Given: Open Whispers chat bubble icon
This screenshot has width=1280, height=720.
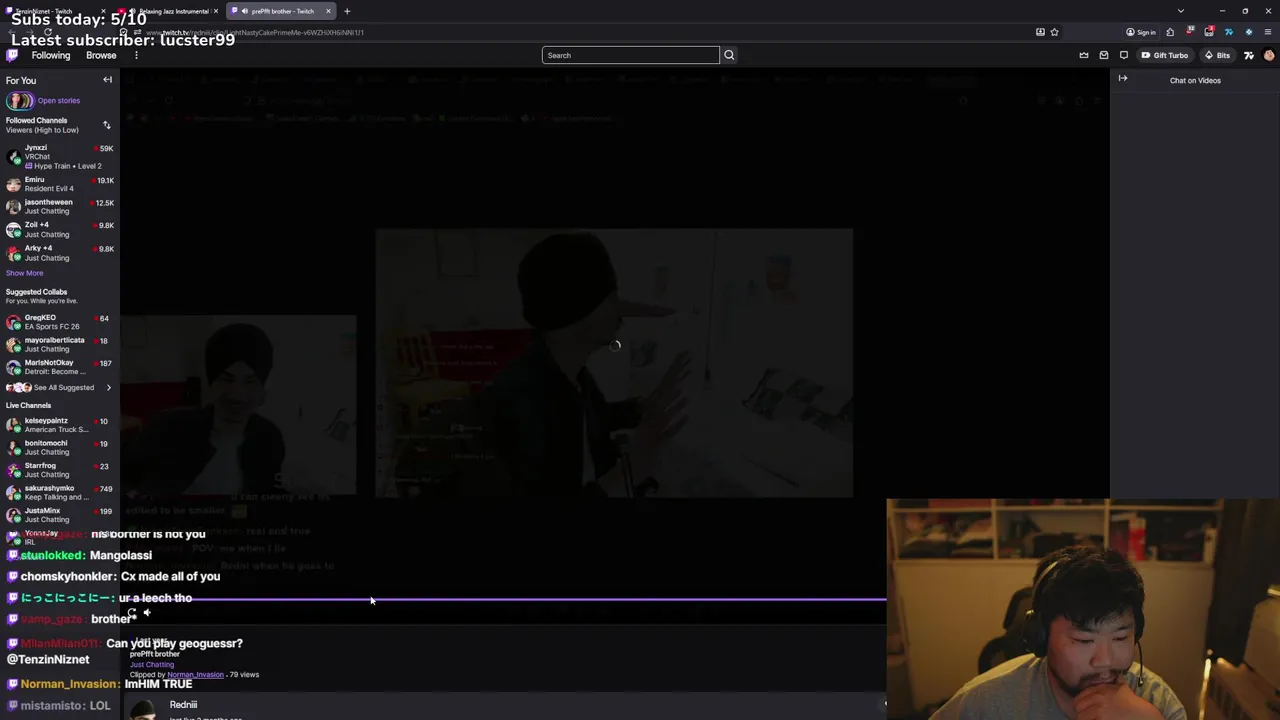Looking at the screenshot, I should point(1124,55).
